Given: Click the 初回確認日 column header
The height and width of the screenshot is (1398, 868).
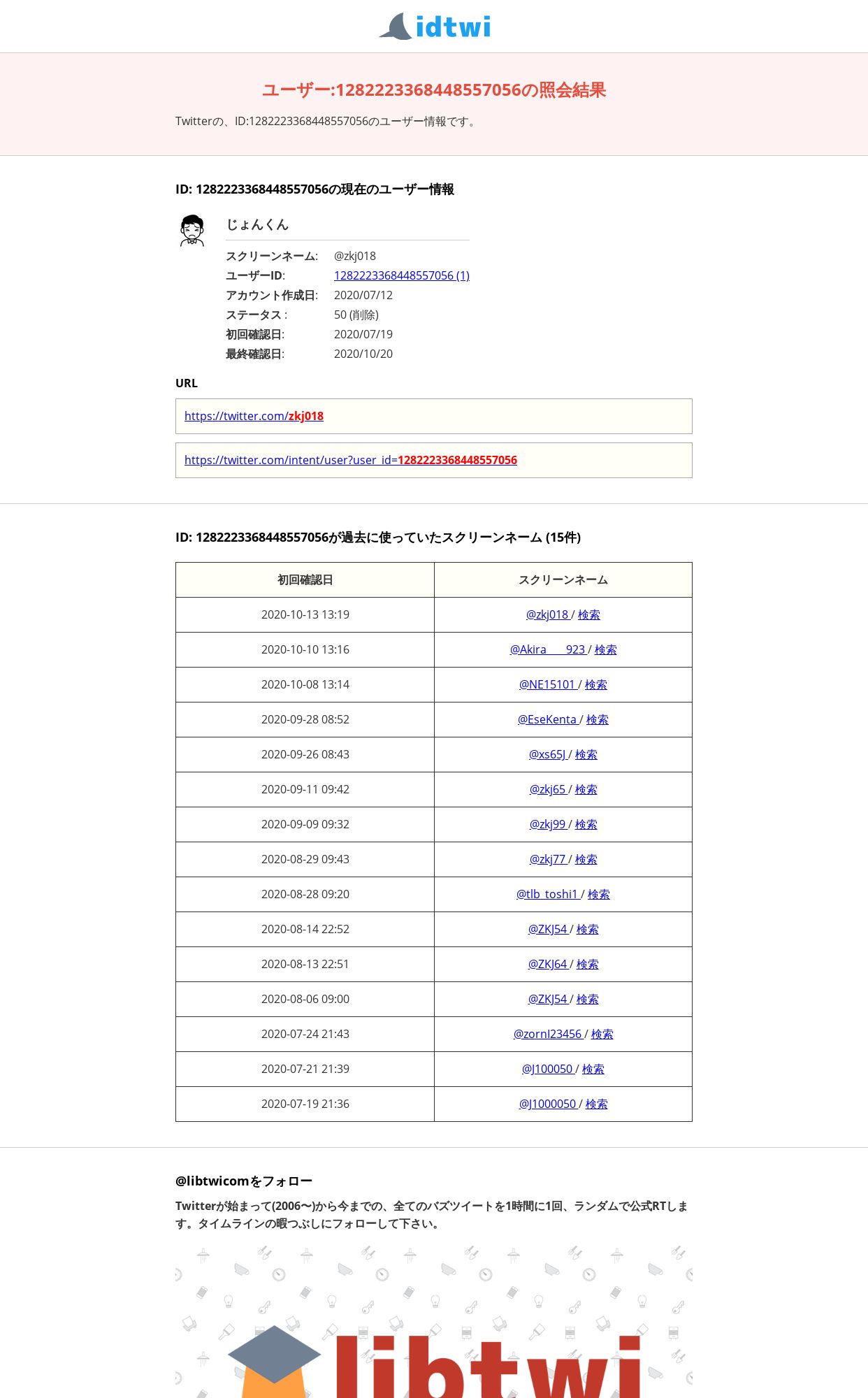Looking at the screenshot, I should click(x=305, y=579).
